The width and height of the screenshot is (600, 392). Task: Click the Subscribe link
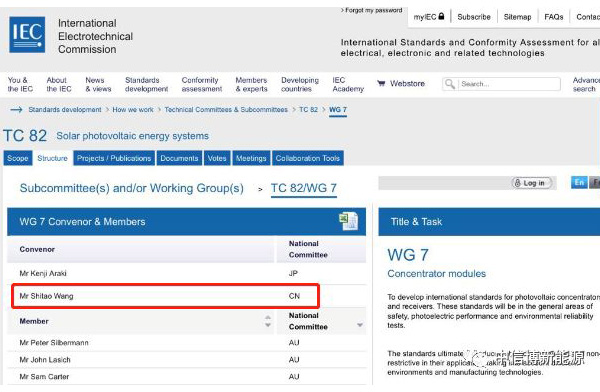point(474,17)
